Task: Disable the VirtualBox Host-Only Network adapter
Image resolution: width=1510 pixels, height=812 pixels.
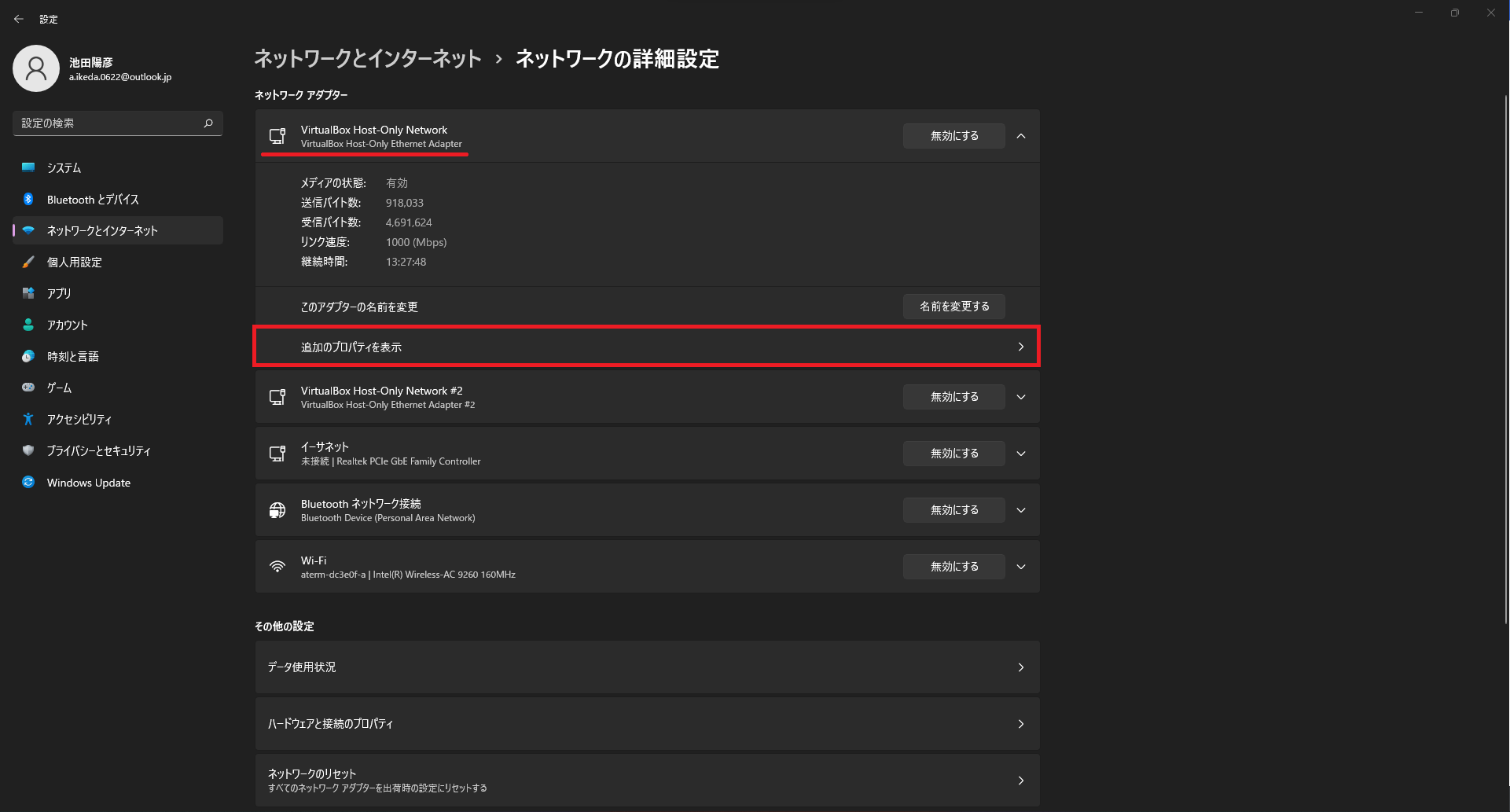Action: tap(953, 136)
